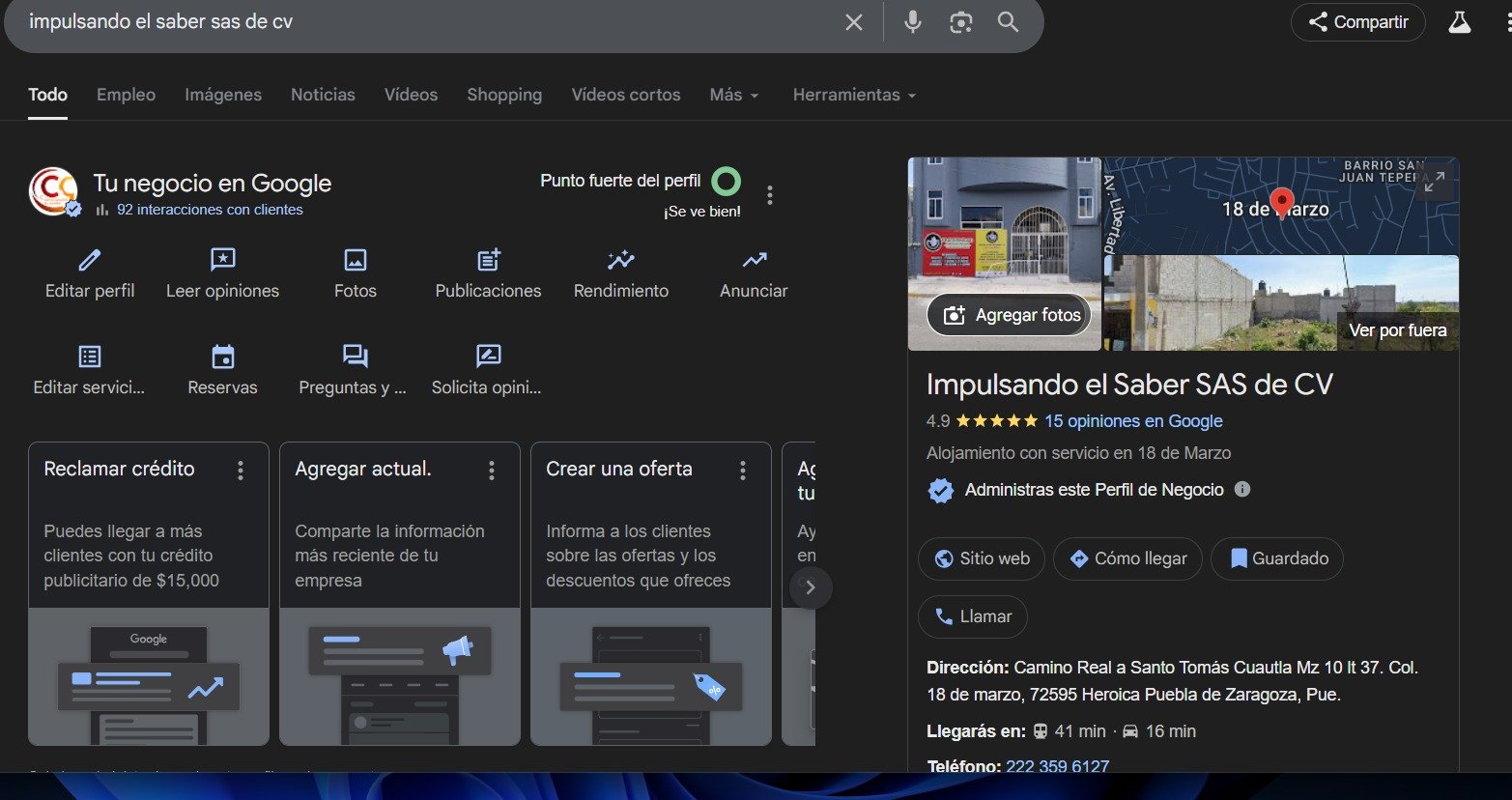The width and height of the screenshot is (1512, 800).
Task: Switch to the Noticias tab
Action: coord(323,95)
